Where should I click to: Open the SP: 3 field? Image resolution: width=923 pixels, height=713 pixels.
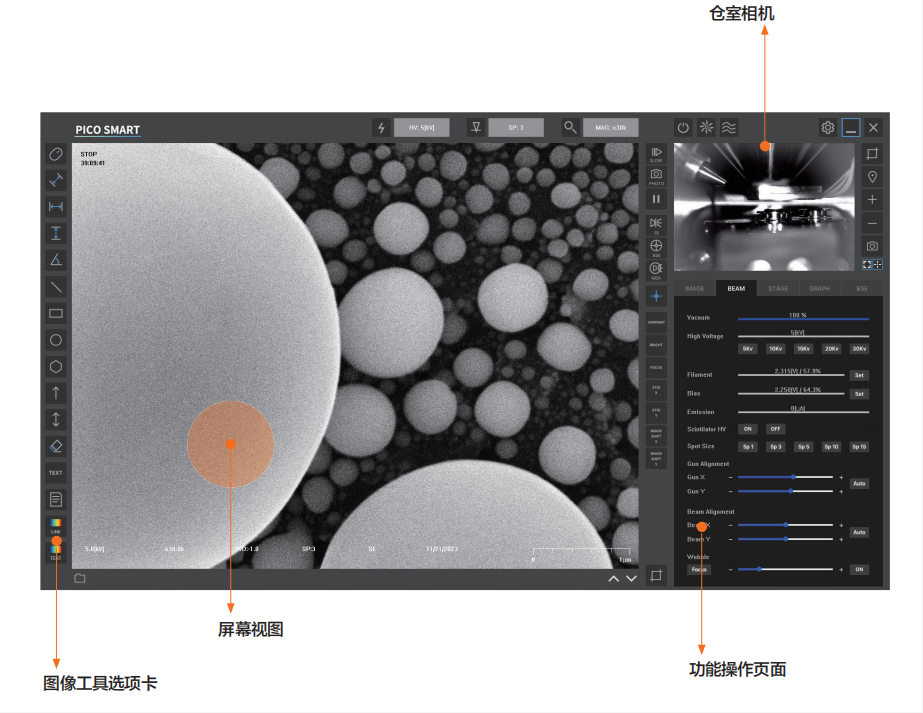(x=516, y=127)
